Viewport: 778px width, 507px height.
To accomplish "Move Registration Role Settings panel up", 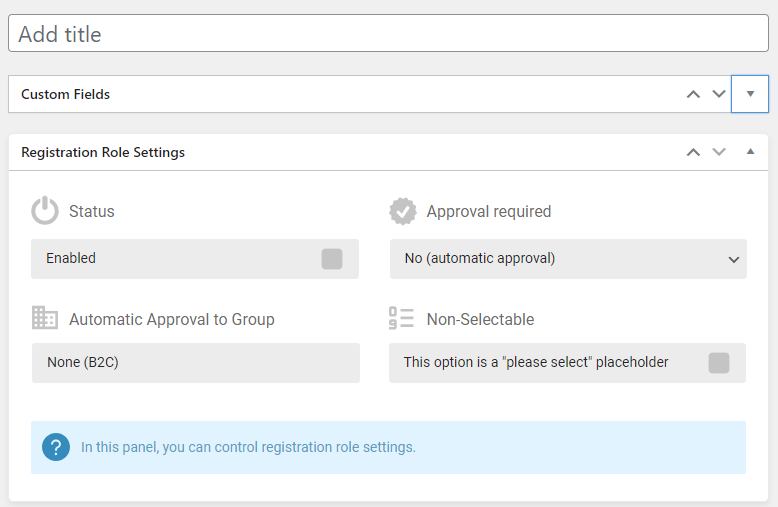I will pyautogui.click(x=693, y=152).
